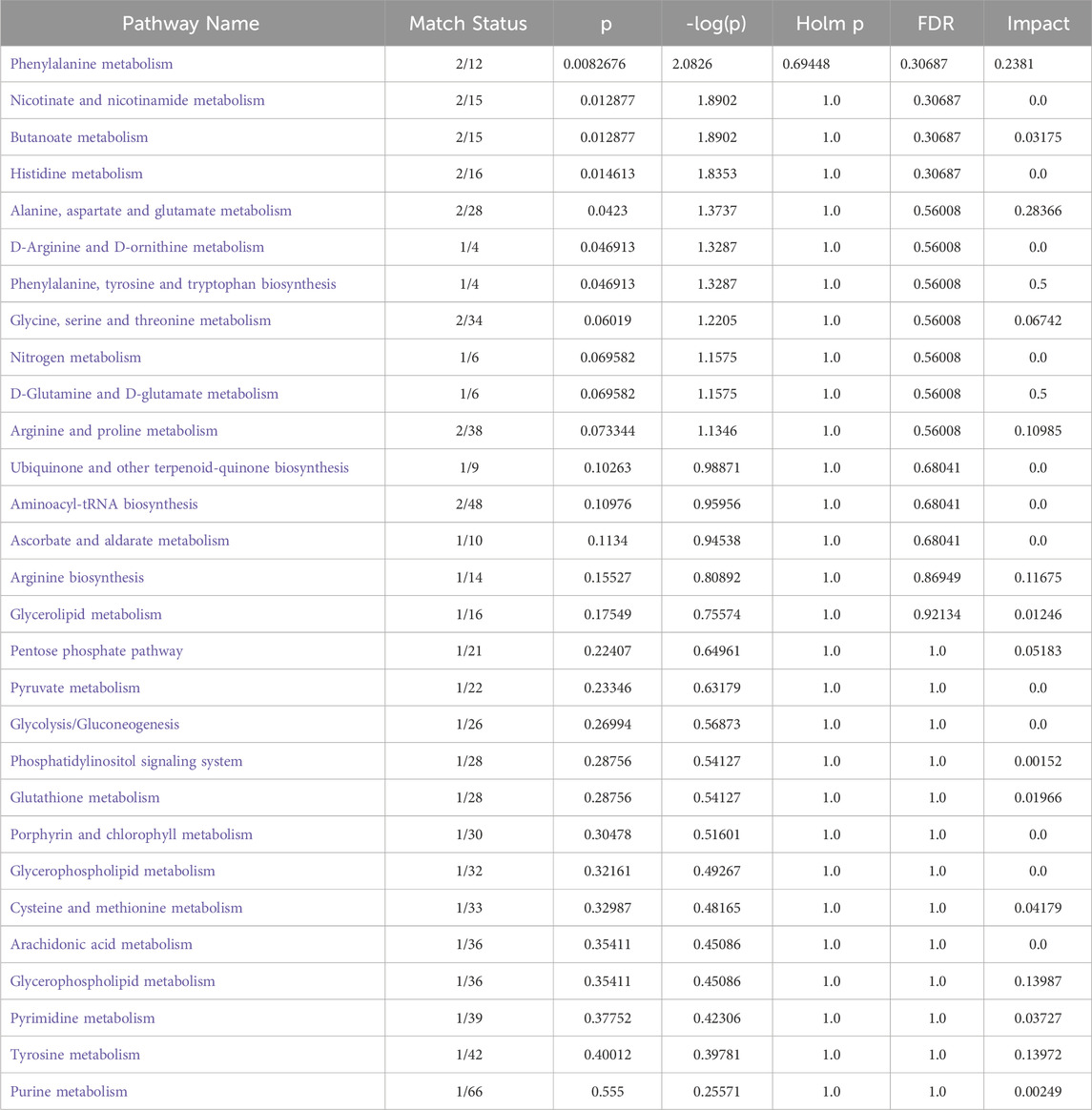The image size is (1092, 1110).
Task: Click the Pyruvate metabolism link
Action: pos(75,689)
